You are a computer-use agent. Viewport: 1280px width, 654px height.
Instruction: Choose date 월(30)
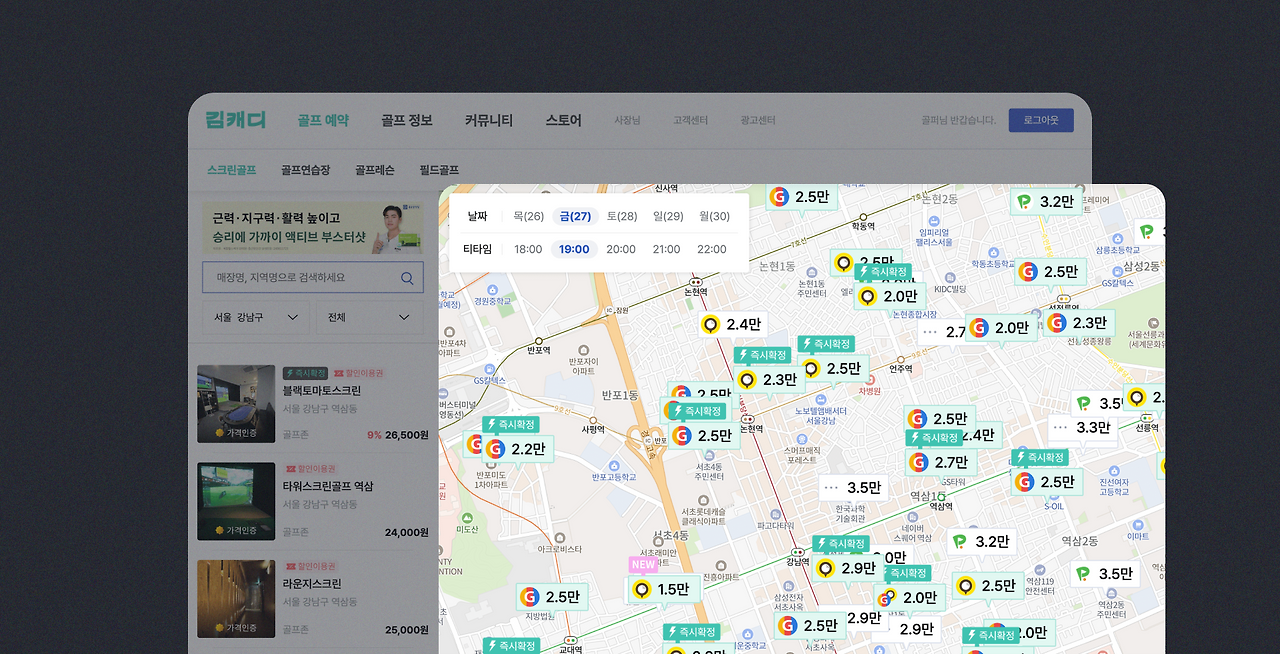tap(714, 216)
